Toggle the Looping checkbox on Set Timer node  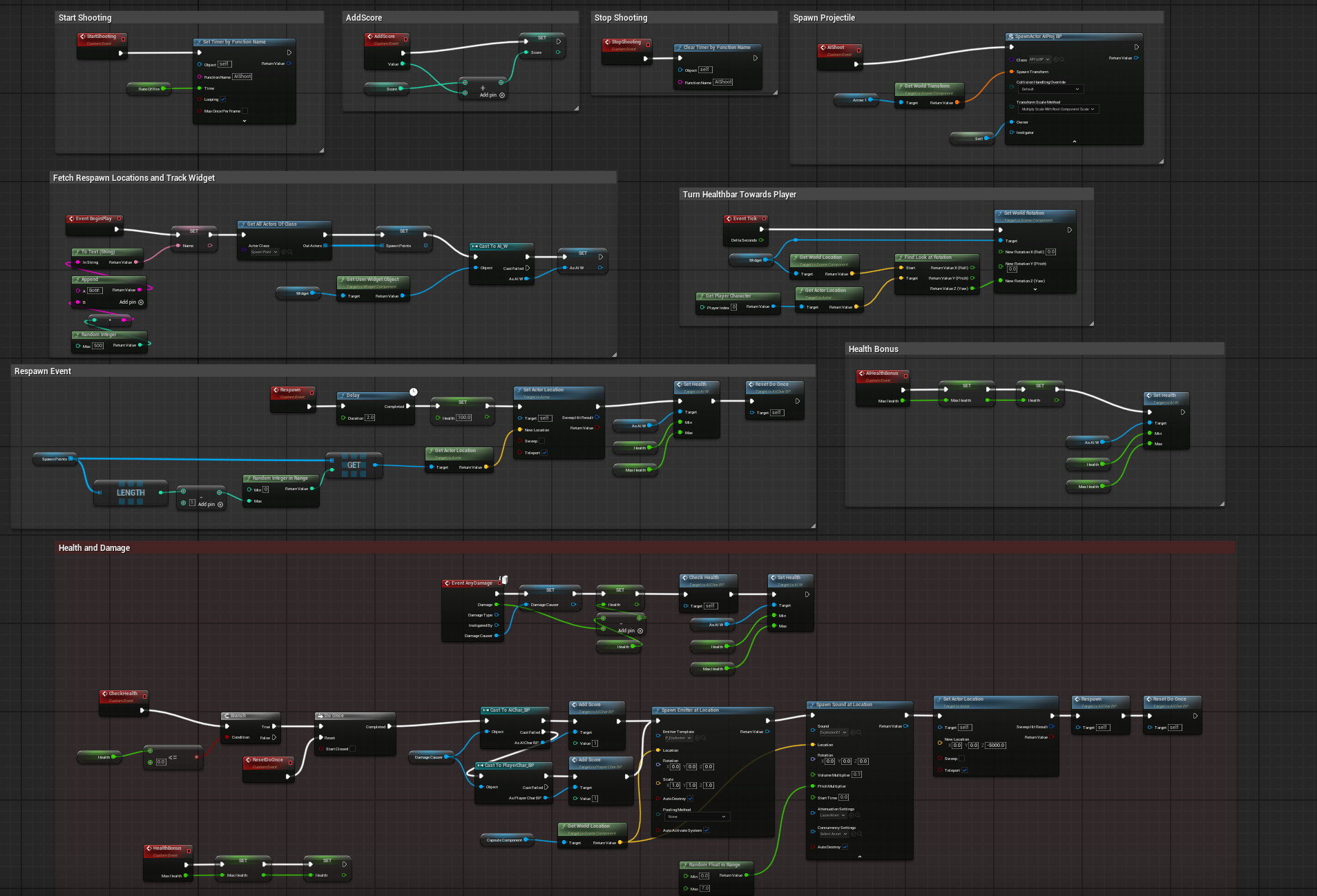pyautogui.click(x=223, y=99)
